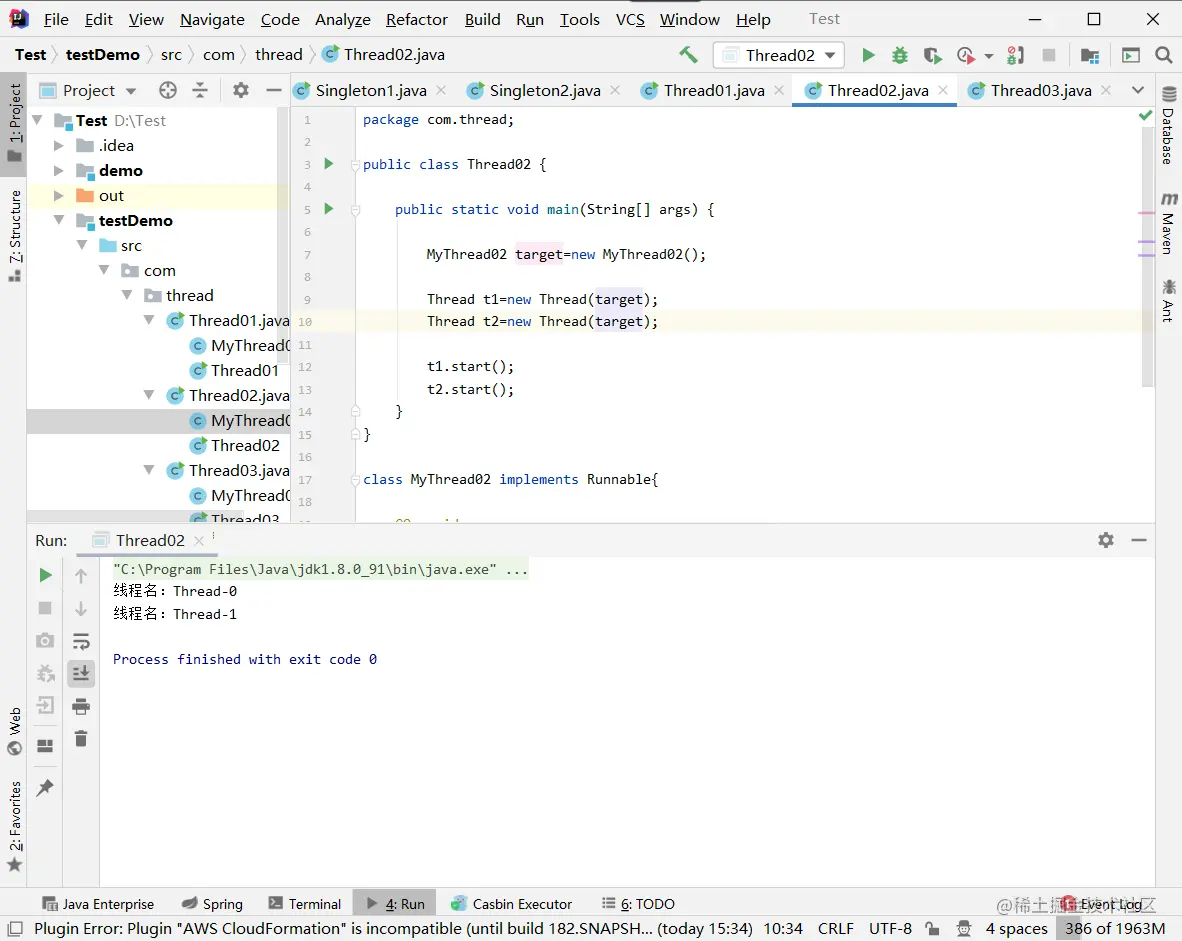Image resolution: width=1182 pixels, height=941 pixels.
Task: Collapse all nodes icon in Project panel
Action: point(200,90)
